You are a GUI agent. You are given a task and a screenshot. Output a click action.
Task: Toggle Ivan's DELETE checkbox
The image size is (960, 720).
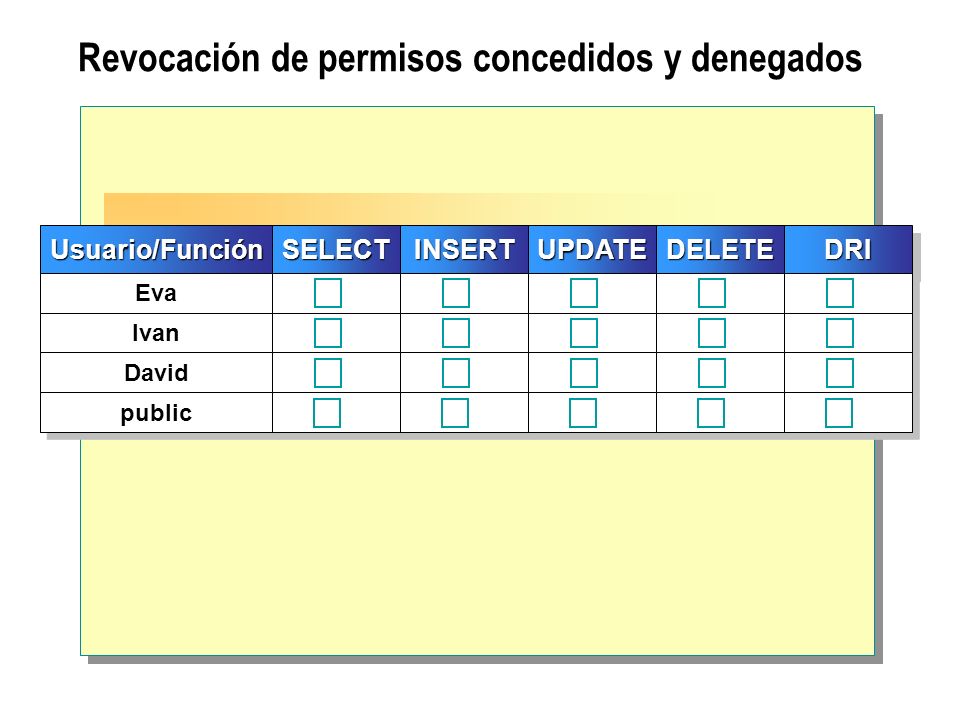pos(711,333)
